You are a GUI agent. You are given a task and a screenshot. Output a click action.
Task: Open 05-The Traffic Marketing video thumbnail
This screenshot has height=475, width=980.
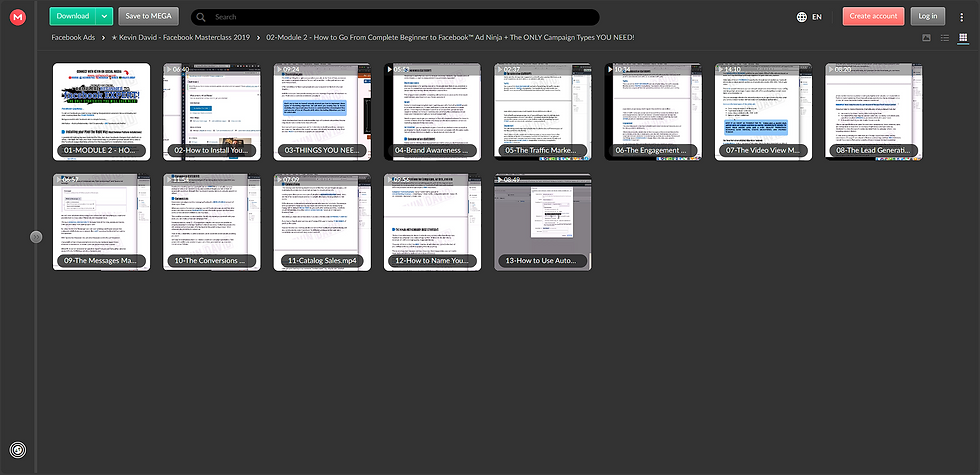(x=542, y=112)
